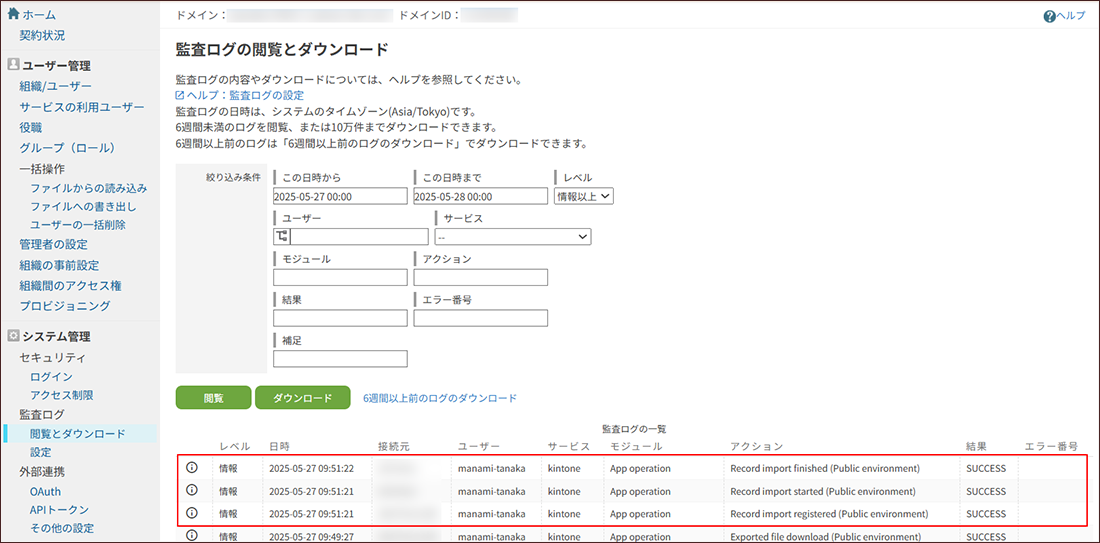Open the 6週間以上前のログのダウンロード link
This screenshot has width=1100, height=543.
(x=439, y=398)
